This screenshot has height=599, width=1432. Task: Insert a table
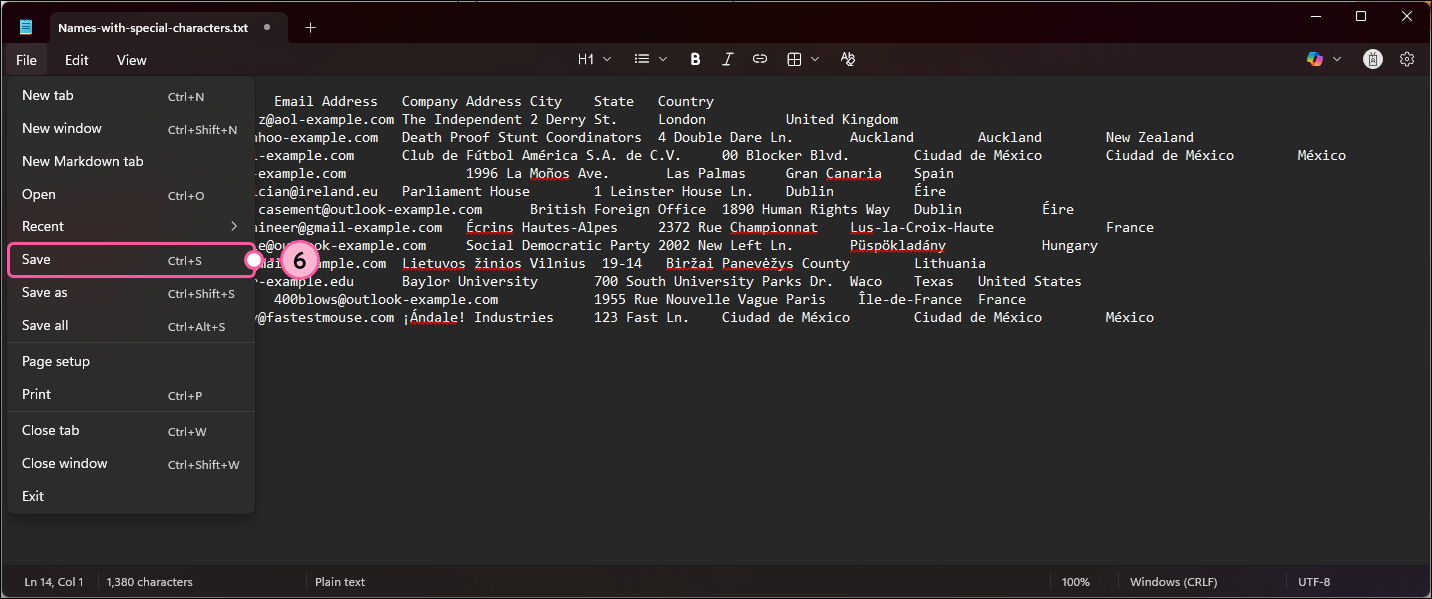(x=793, y=58)
